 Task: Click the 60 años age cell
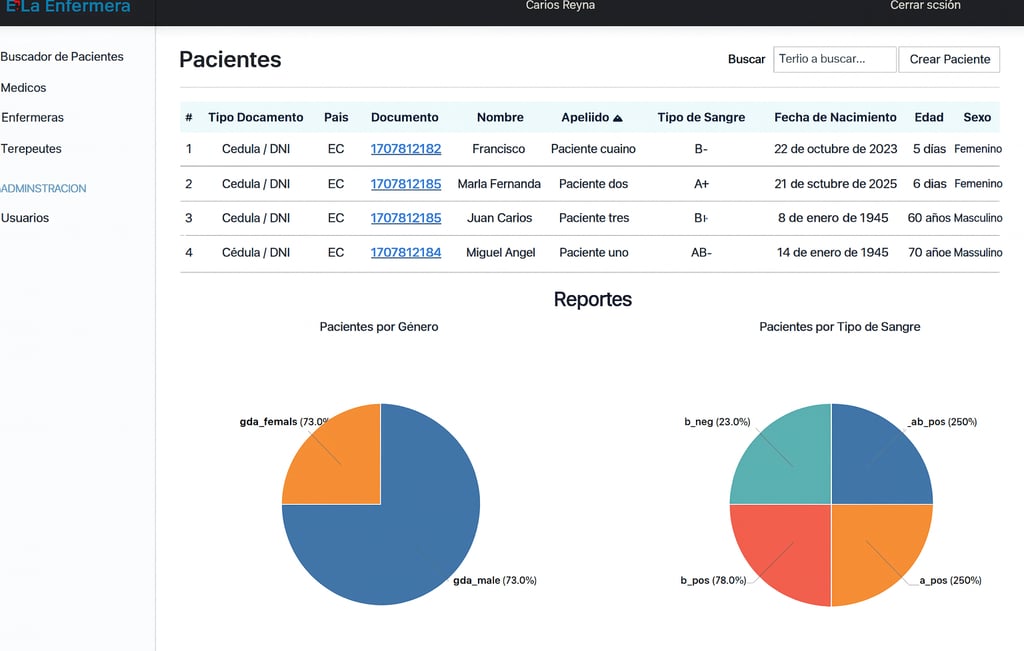tap(929, 218)
